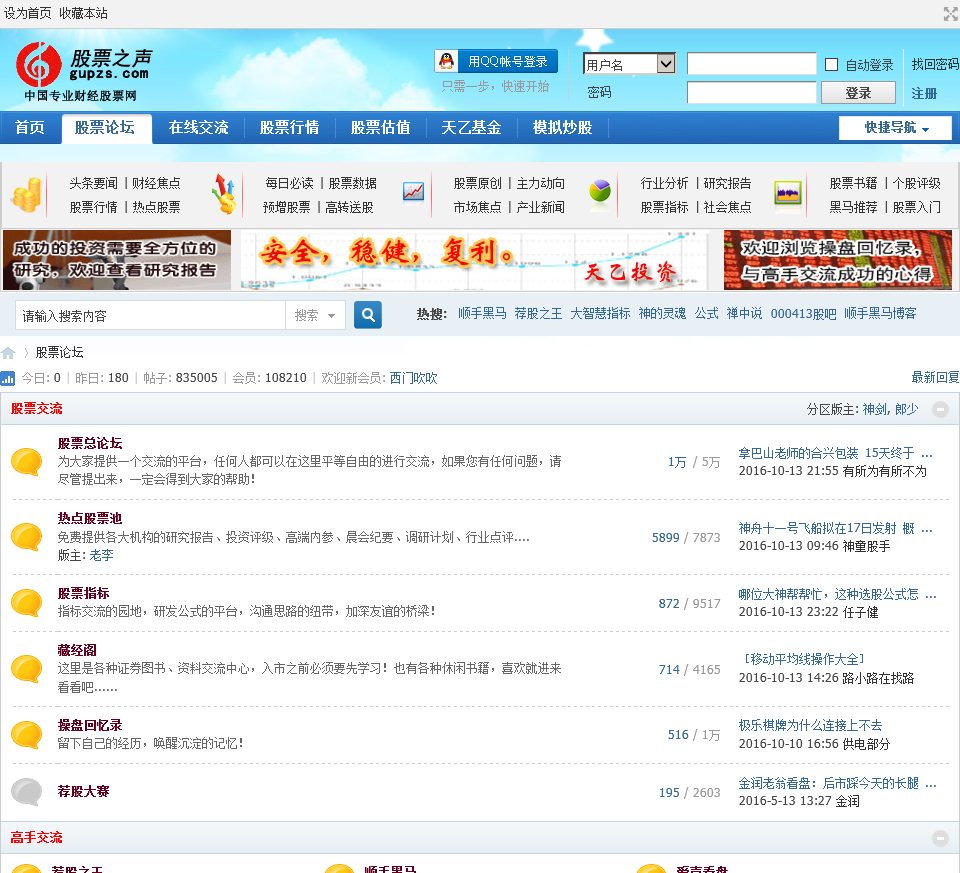Open the 模拟炒股 tab
Image resolution: width=960 pixels, height=873 pixels.
click(x=563, y=127)
